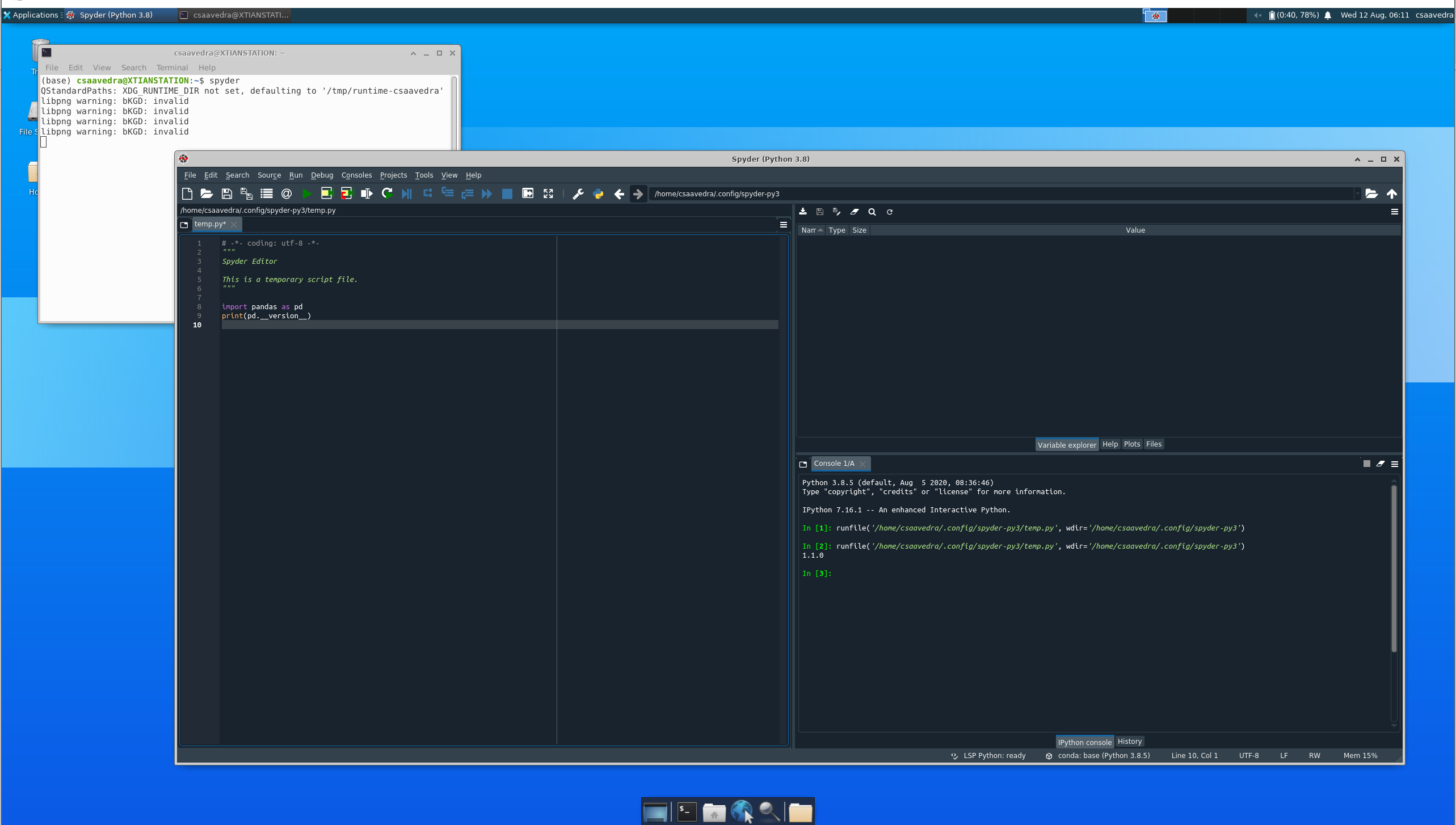
Task: Remove all variables with eraser icon
Action: tap(854, 212)
